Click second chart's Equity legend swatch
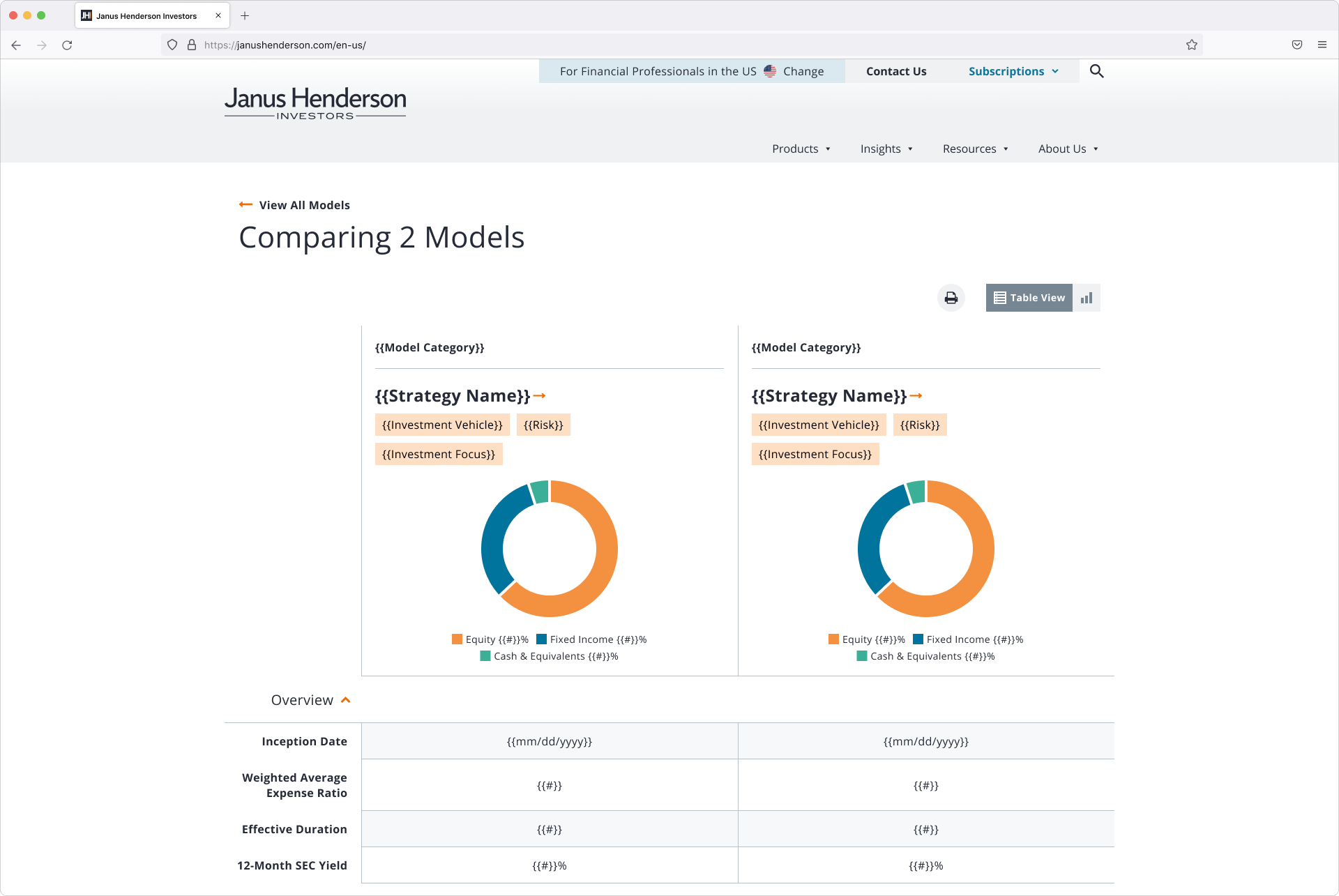1339x896 pixels. coord(834,639)
